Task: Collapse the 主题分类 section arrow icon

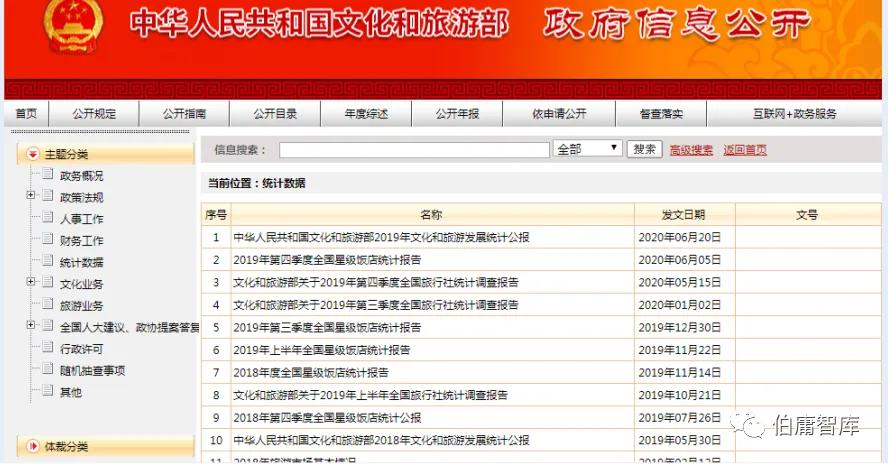Action: coord(33,154)
